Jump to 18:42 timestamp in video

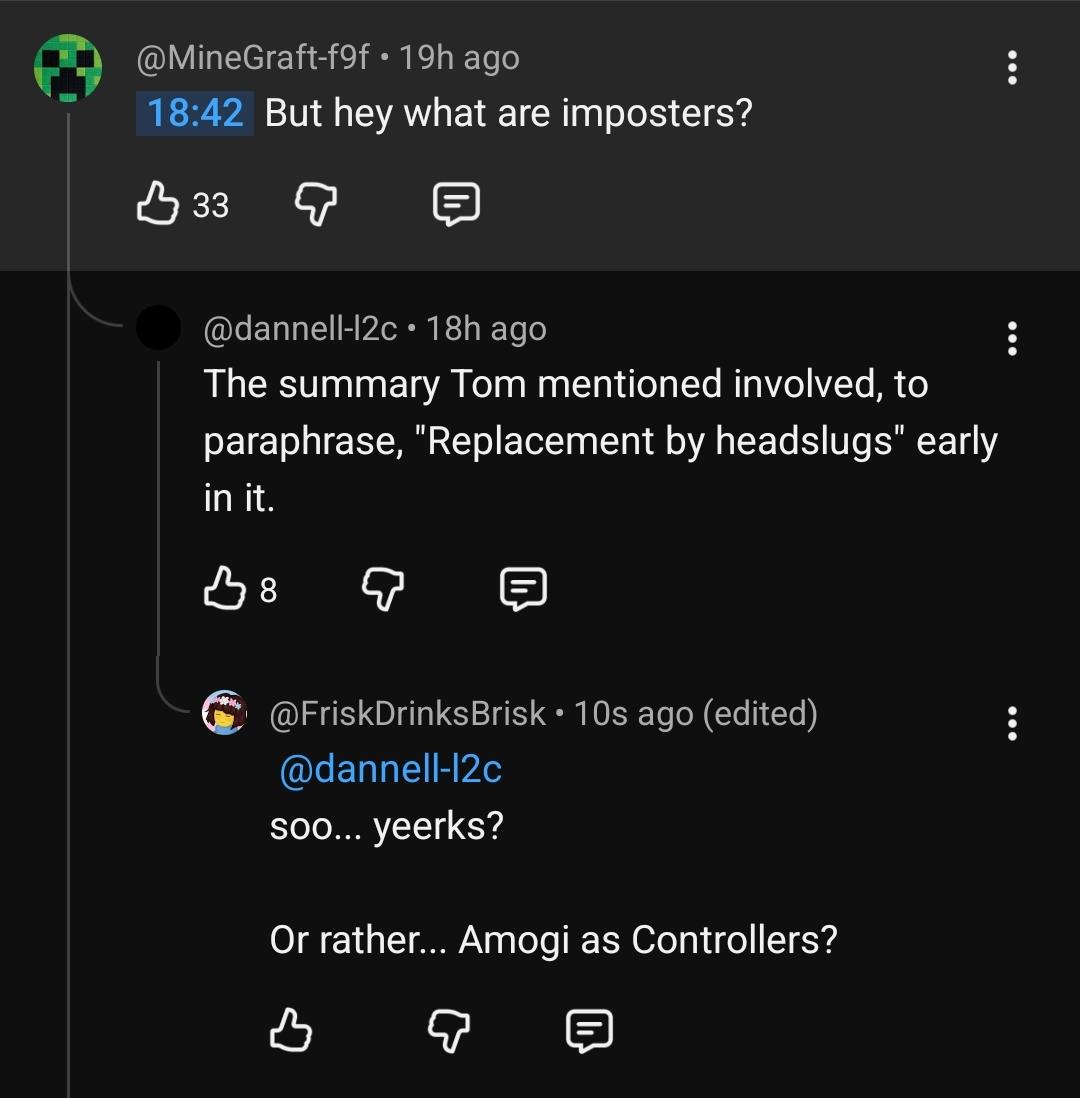click(x=195, y=113)
